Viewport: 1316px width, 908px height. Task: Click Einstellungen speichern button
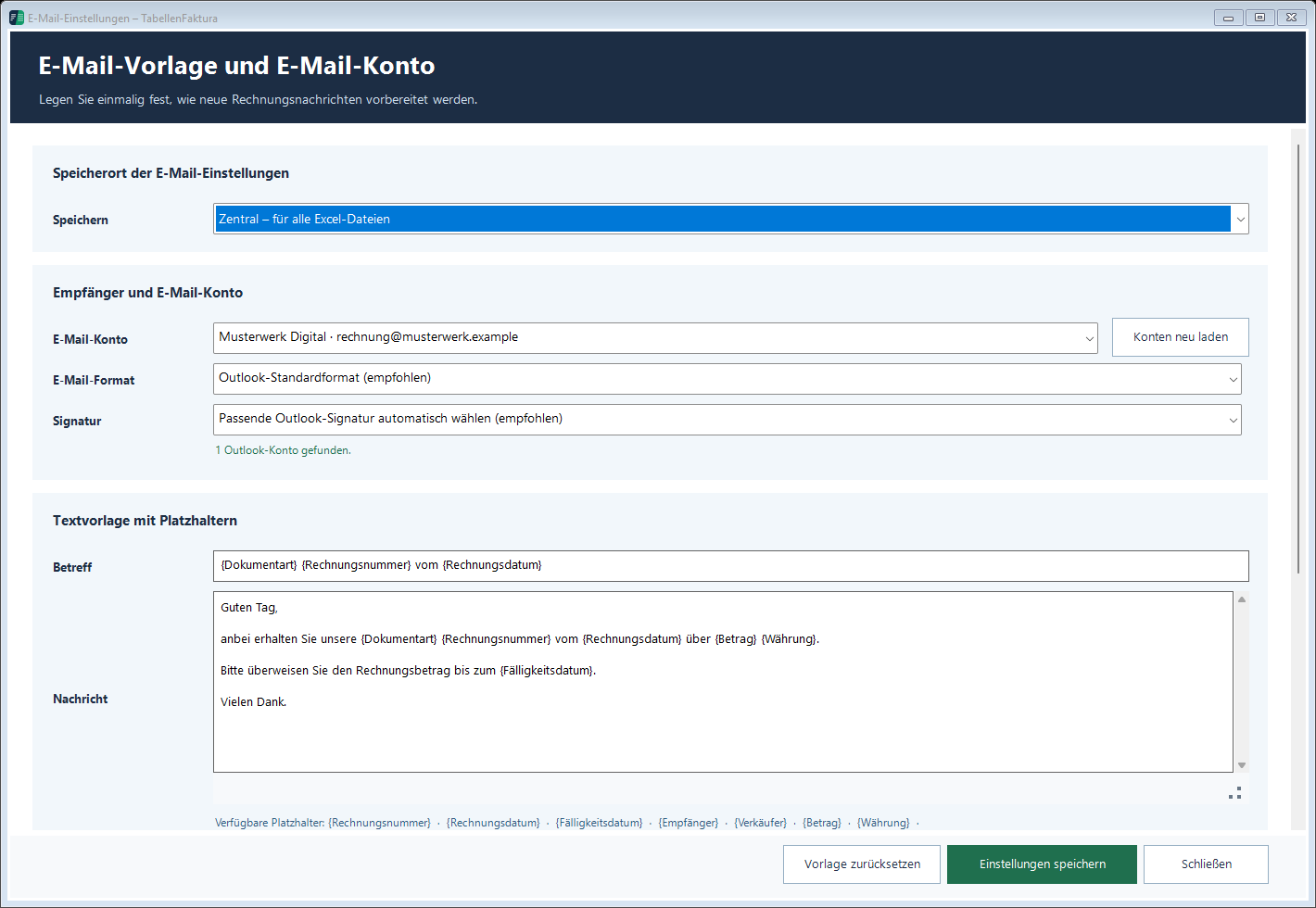[x=1042, y=864]
